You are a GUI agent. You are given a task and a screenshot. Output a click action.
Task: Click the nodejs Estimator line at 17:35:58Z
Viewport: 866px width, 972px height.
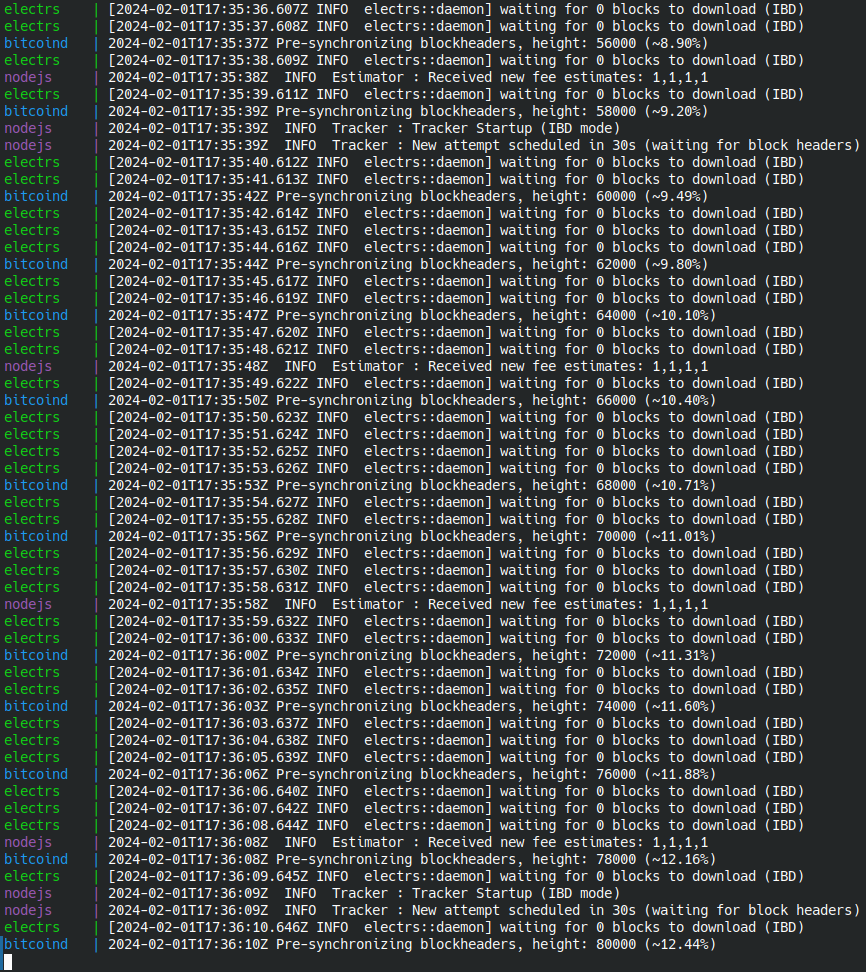pyautogui.click(x=356, y=604)
